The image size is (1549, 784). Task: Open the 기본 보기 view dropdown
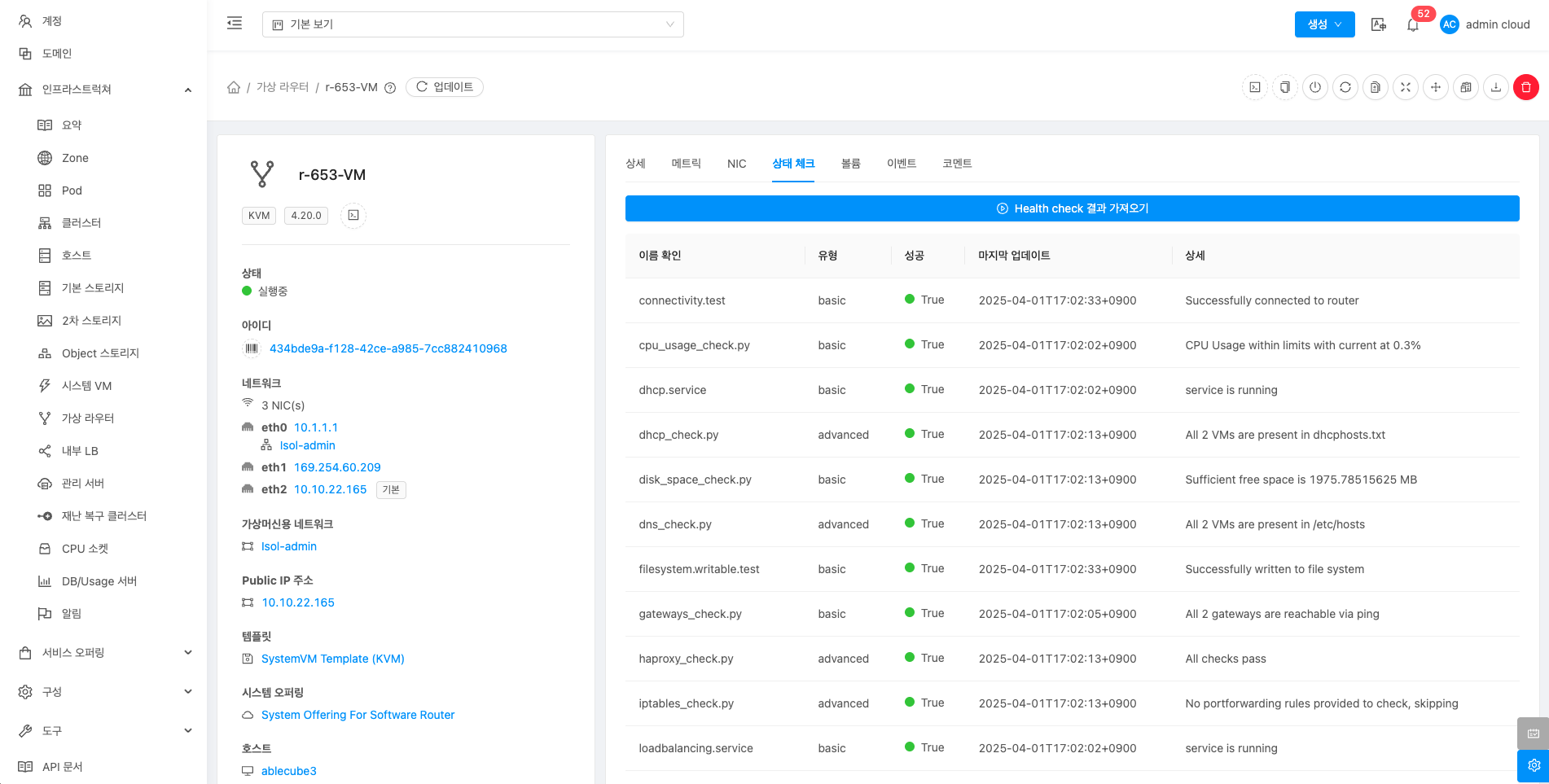point(472,24)
